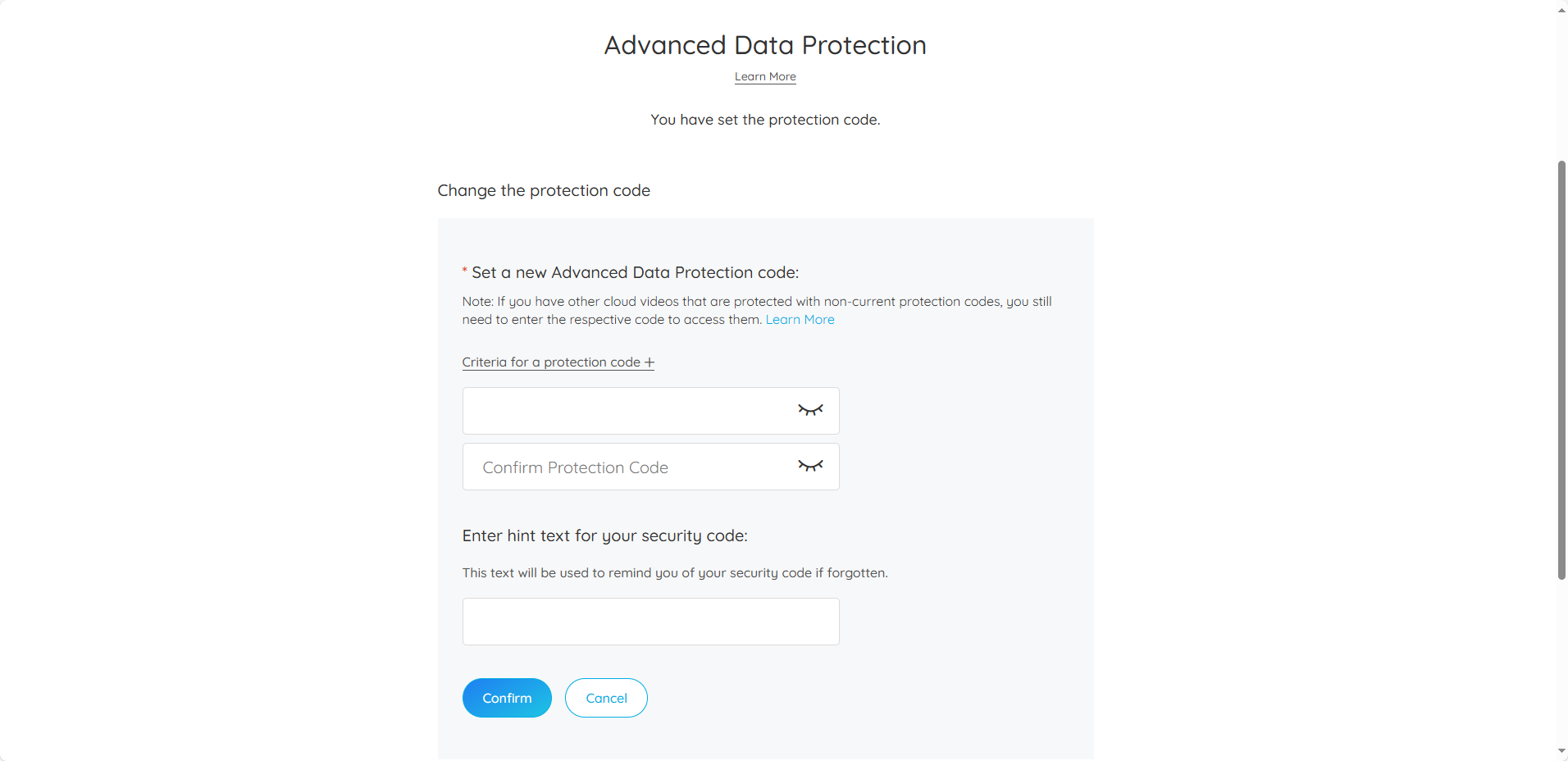Click the red asterisk required marker

(x=465, y=270)
